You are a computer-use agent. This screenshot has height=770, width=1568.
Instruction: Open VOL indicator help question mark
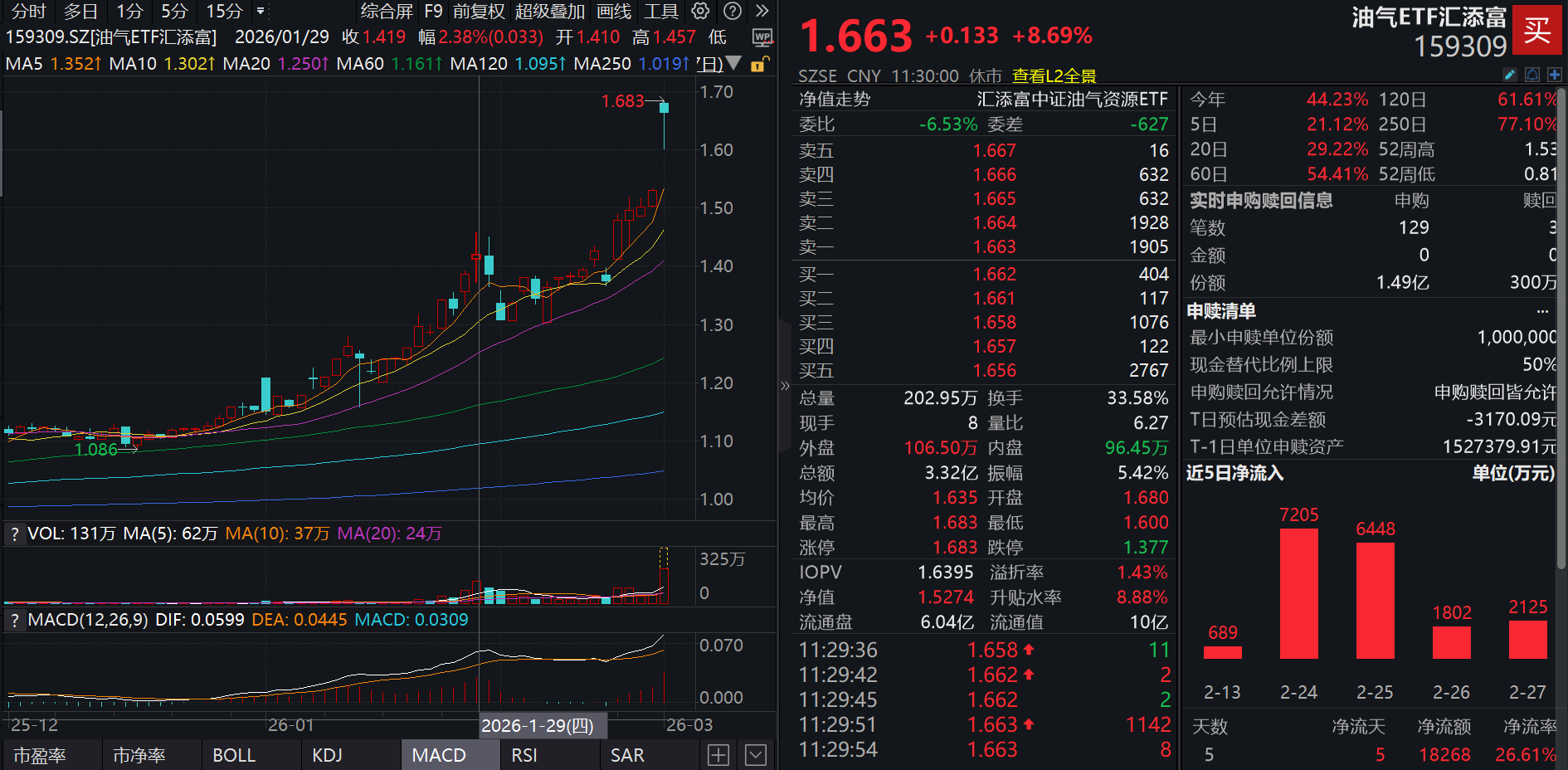[14, 534]
